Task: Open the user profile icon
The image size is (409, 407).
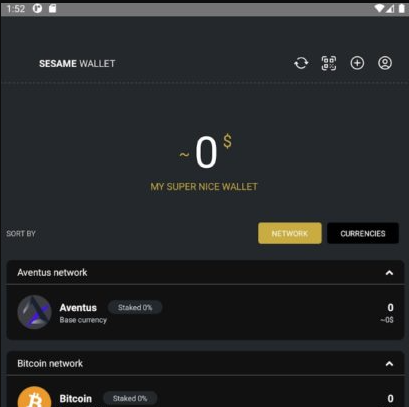Action: tap(385, 63)
